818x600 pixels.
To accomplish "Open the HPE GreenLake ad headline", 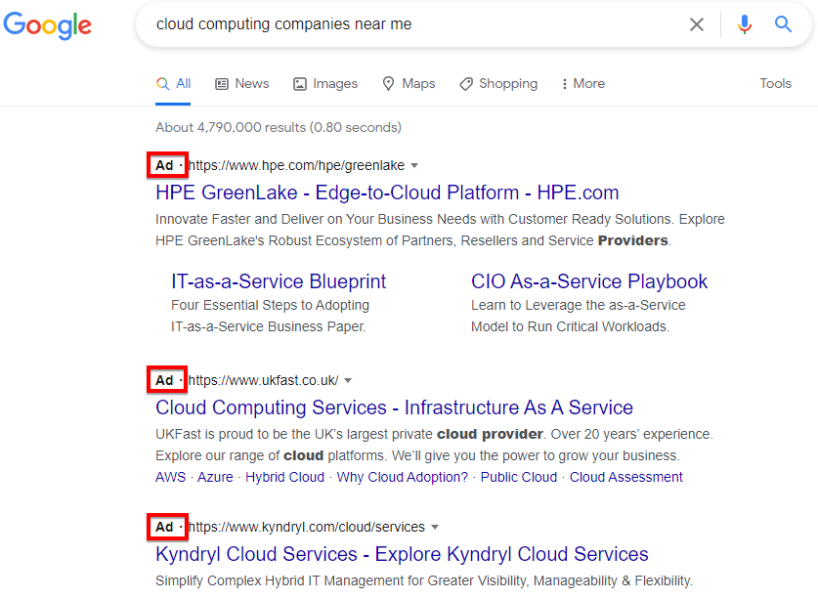I will pos(386,192).
